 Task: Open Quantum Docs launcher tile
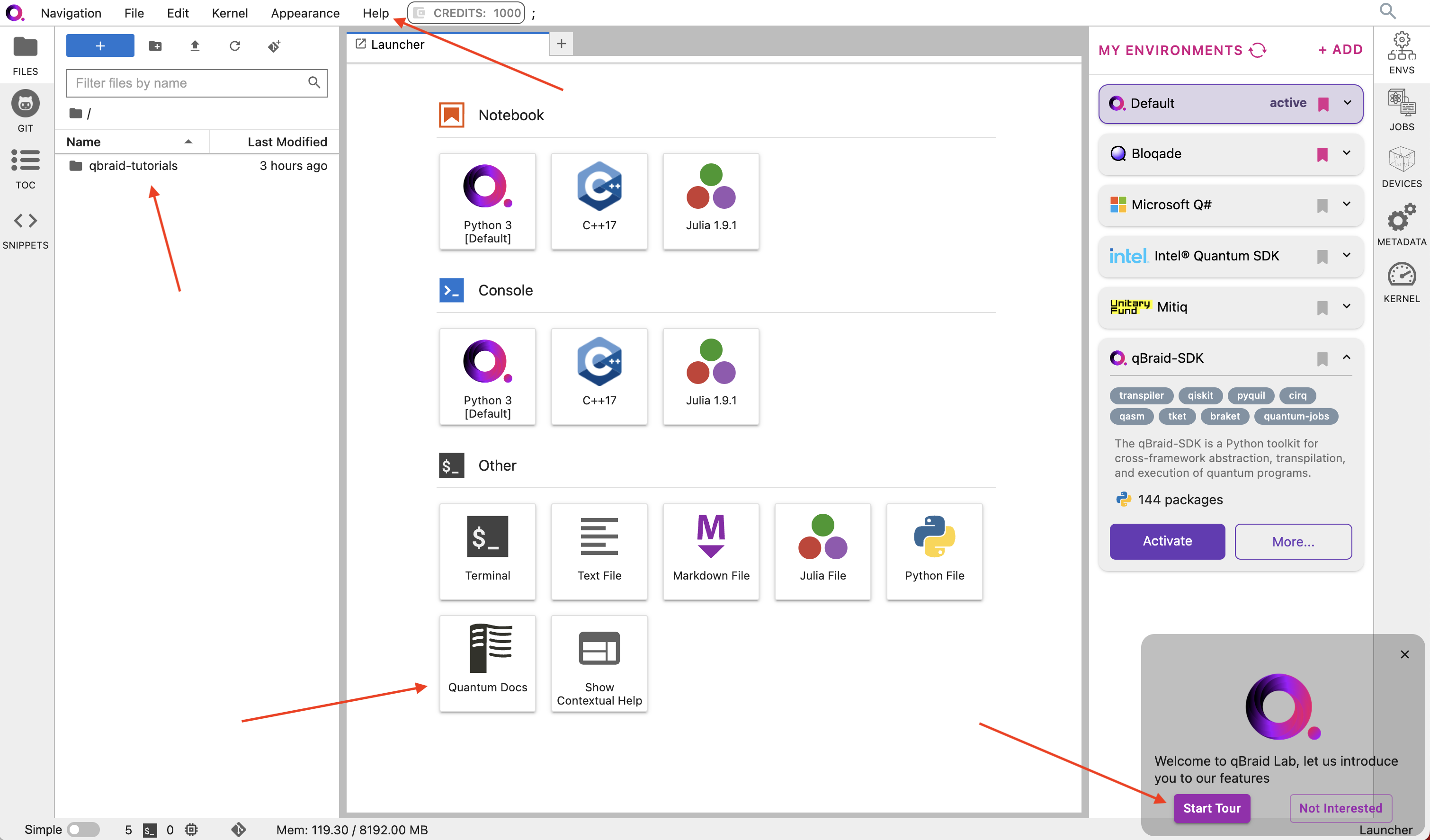[487, 662]
